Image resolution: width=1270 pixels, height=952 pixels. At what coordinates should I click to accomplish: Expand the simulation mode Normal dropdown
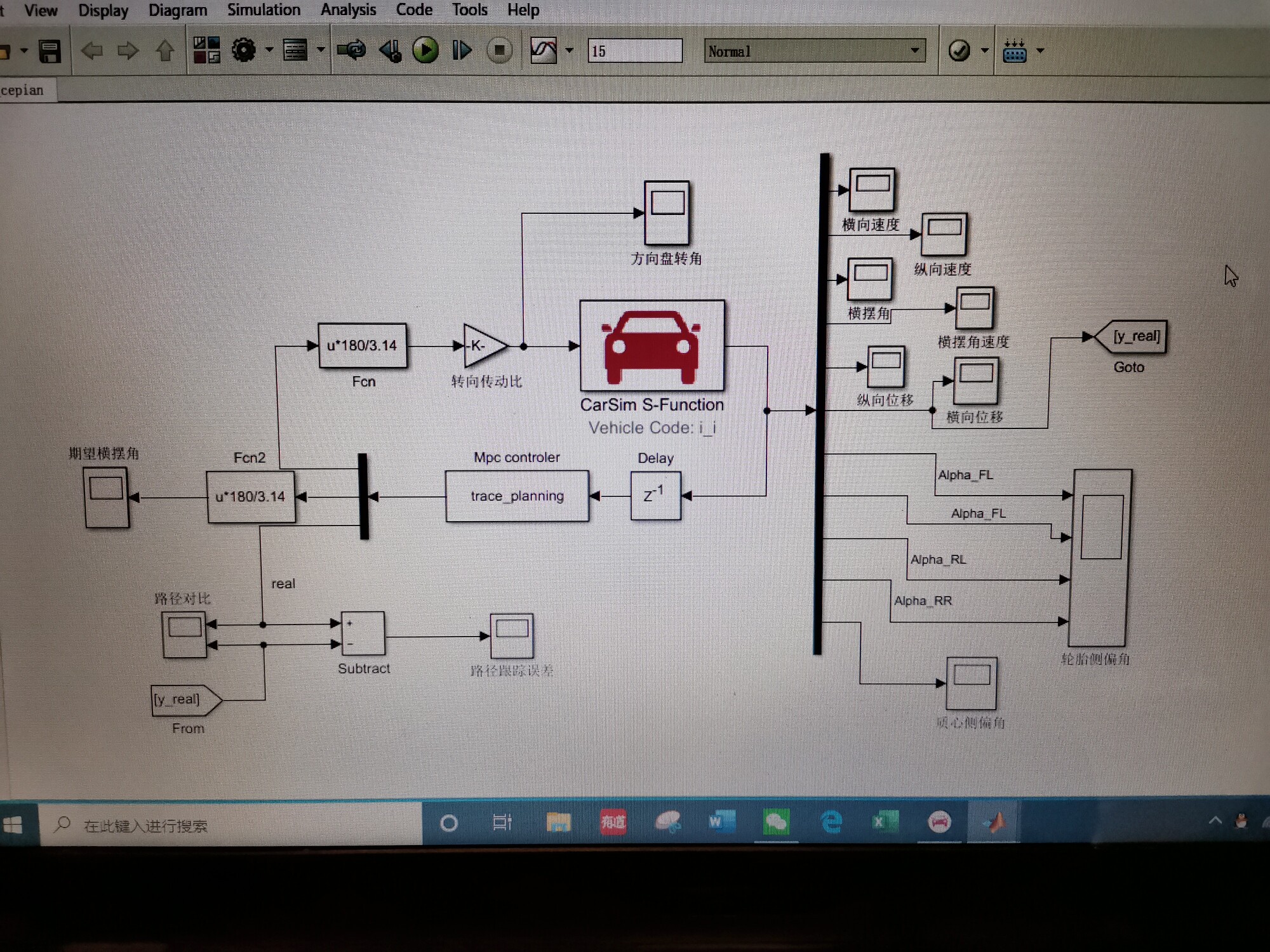pyautogui.click(x=914, y=51)
